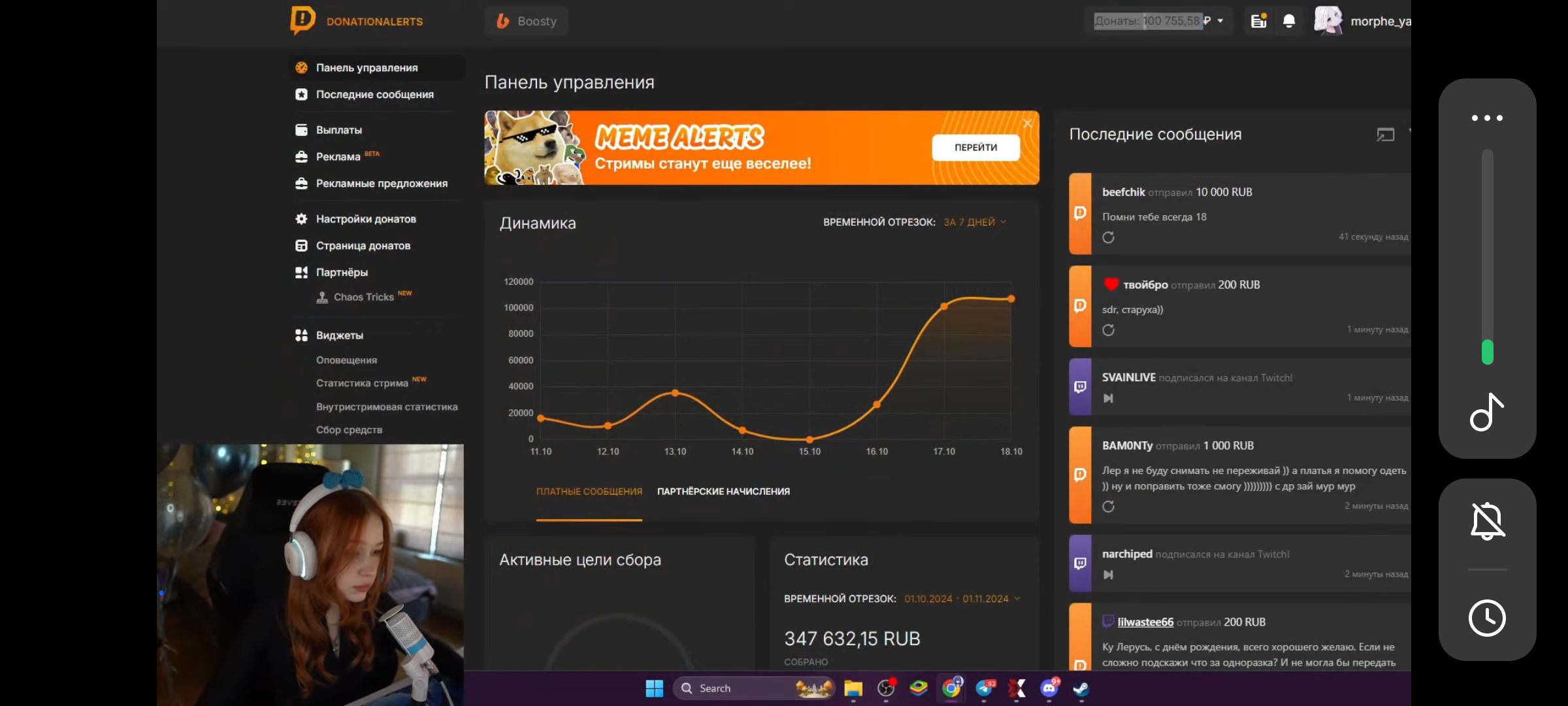Open the phone overlay three-dots menu
1568x706 pixels.
[1487, 118]
